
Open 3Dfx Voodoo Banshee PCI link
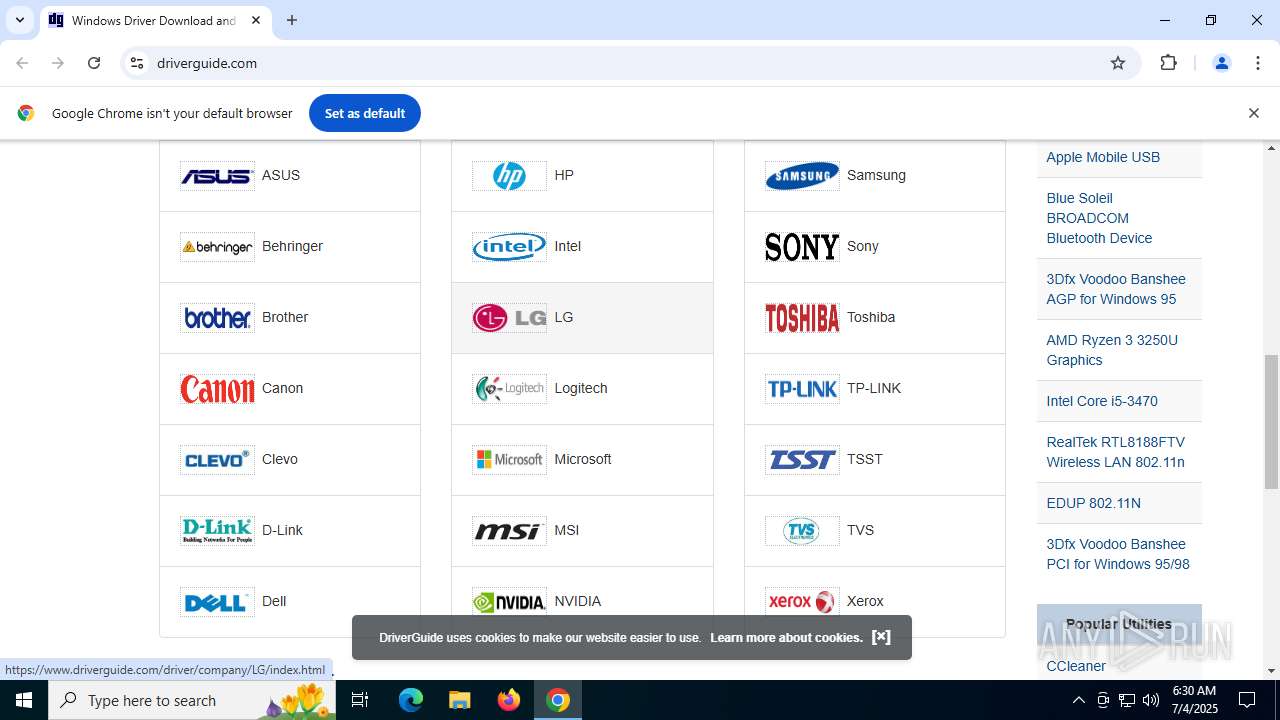click(1118, 554)
